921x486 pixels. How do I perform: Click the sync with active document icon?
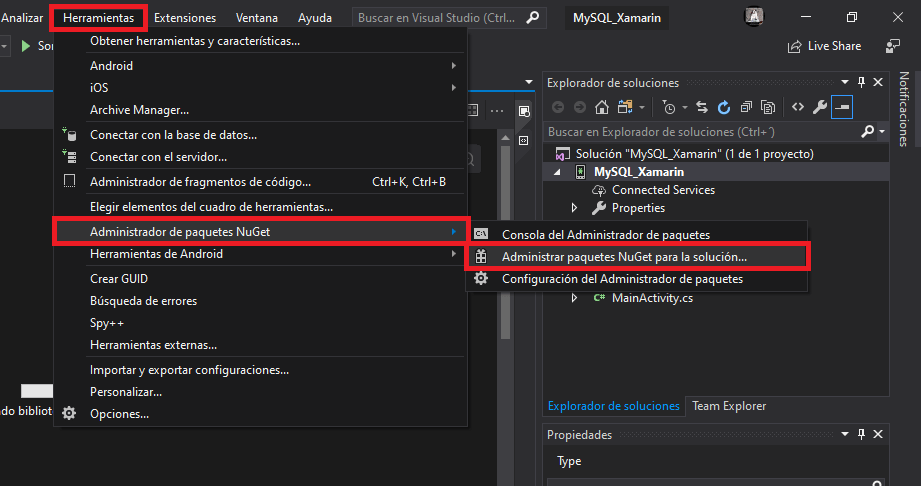[x=702, y=107]
